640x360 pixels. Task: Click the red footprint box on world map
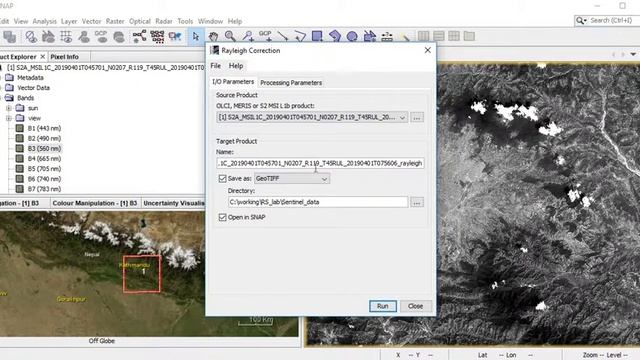(142, 274)
